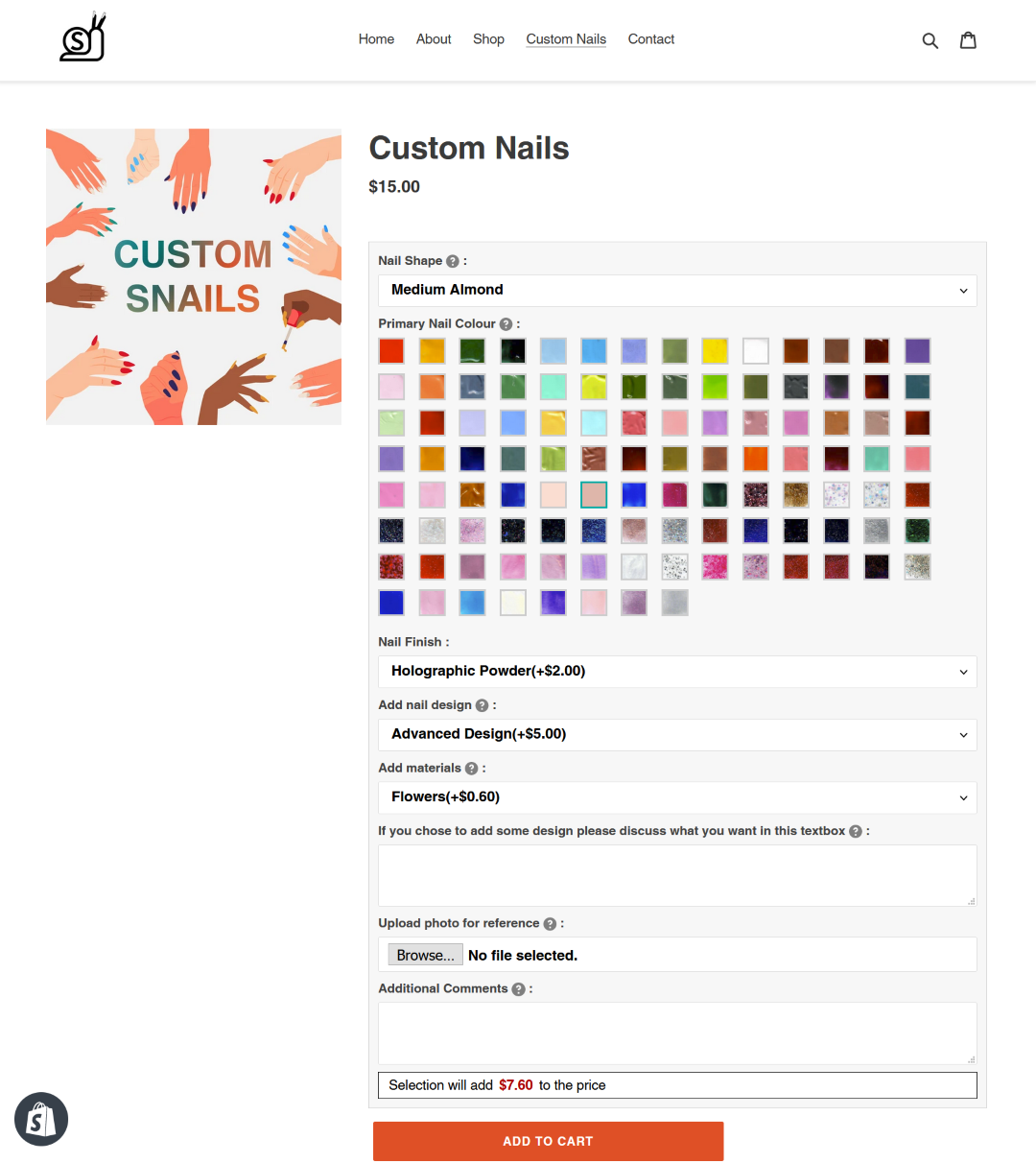Open the Nail Shape dropdown showing Medium Almond

click(677, 290)
